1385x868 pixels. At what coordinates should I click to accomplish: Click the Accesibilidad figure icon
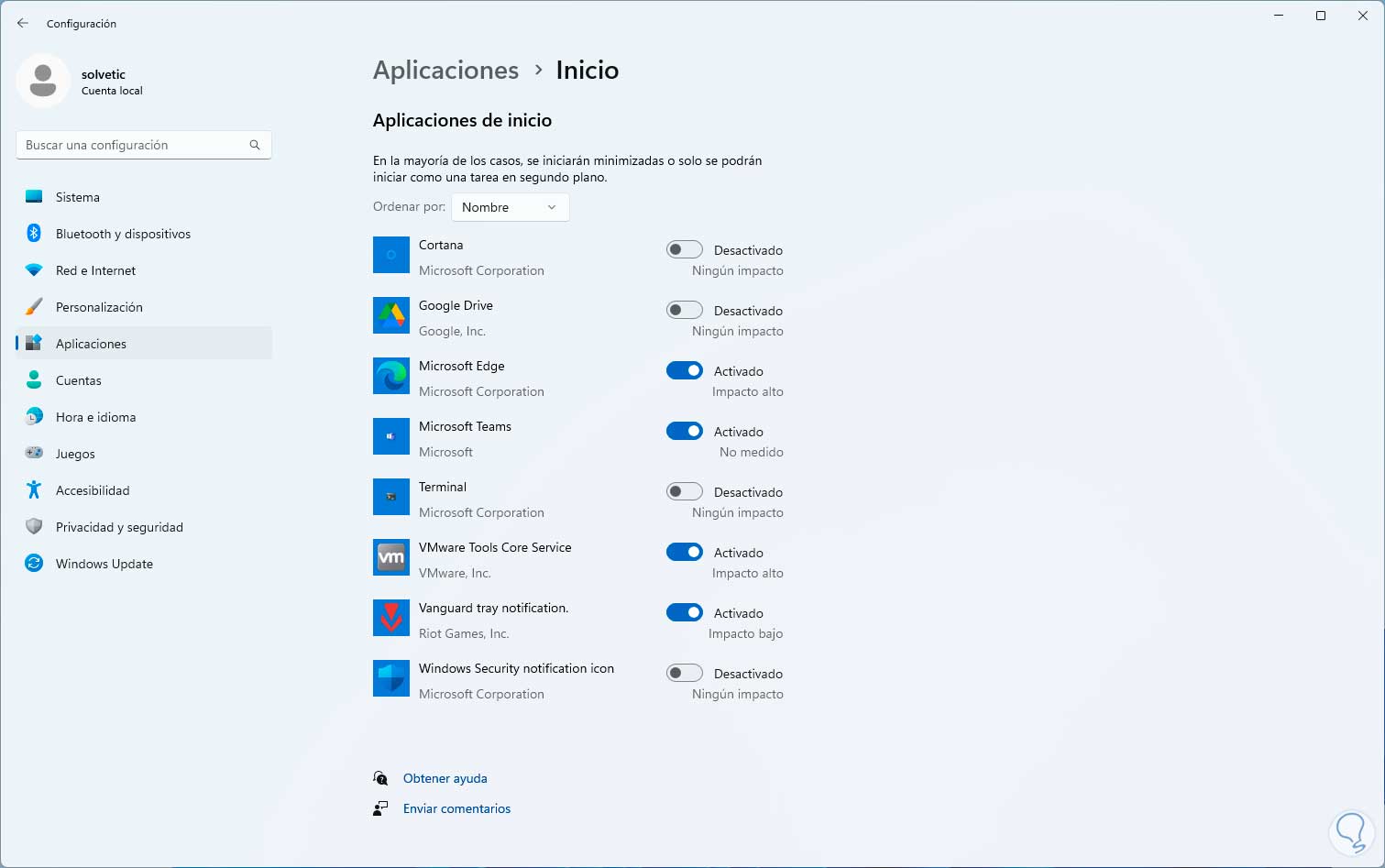[x=34, y=490]
